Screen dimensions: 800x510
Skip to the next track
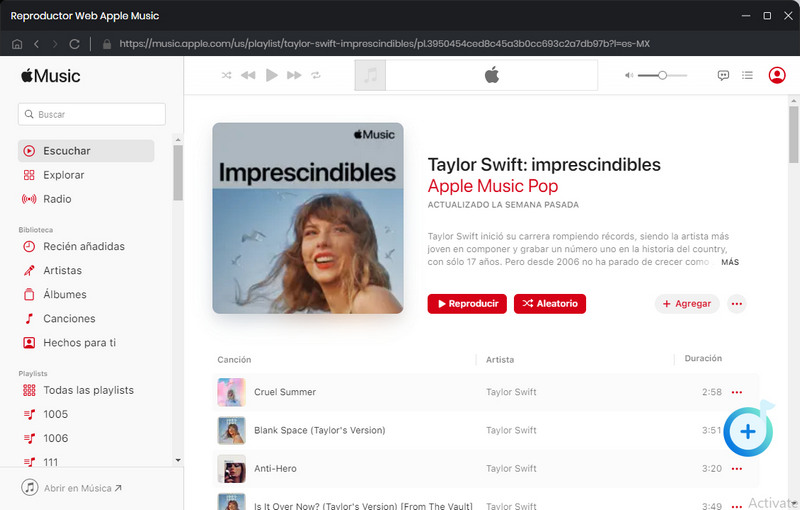294,75
